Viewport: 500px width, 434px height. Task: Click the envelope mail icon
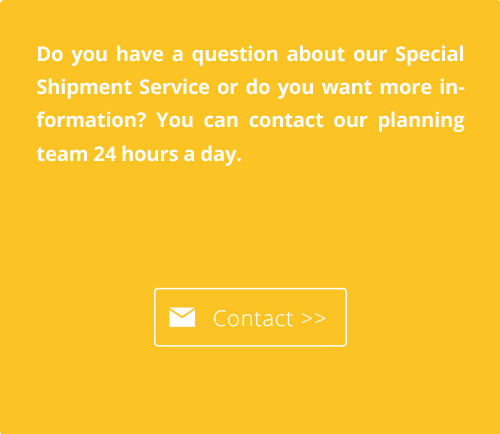(x=182, y=317)
